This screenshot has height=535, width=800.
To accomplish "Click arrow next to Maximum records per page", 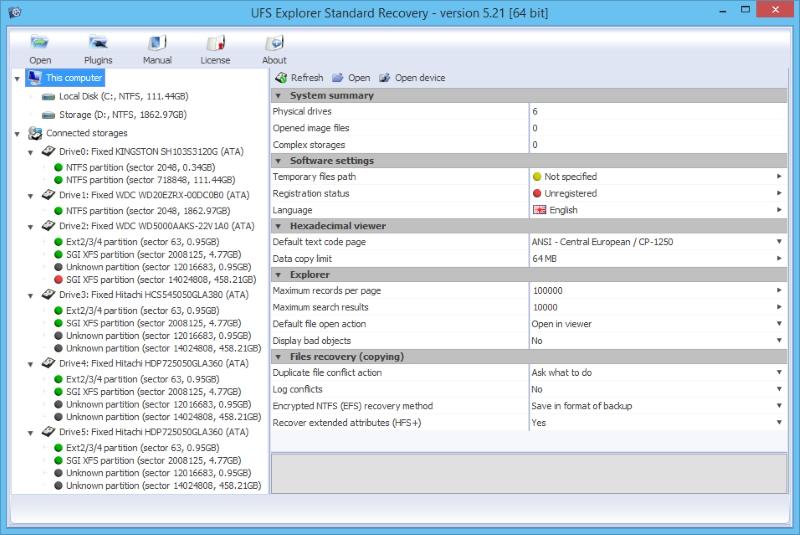I will (779, 290).
